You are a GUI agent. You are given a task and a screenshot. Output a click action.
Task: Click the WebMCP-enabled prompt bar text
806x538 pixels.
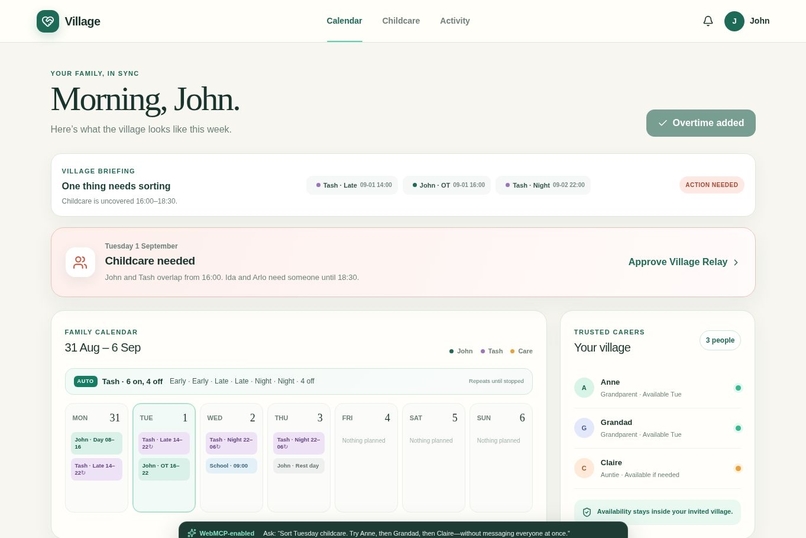(416, 533)
